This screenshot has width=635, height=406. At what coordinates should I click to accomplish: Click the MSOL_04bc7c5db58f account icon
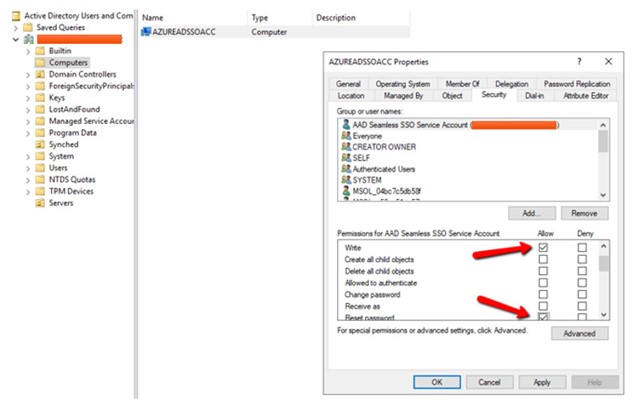tap(346, 191)
